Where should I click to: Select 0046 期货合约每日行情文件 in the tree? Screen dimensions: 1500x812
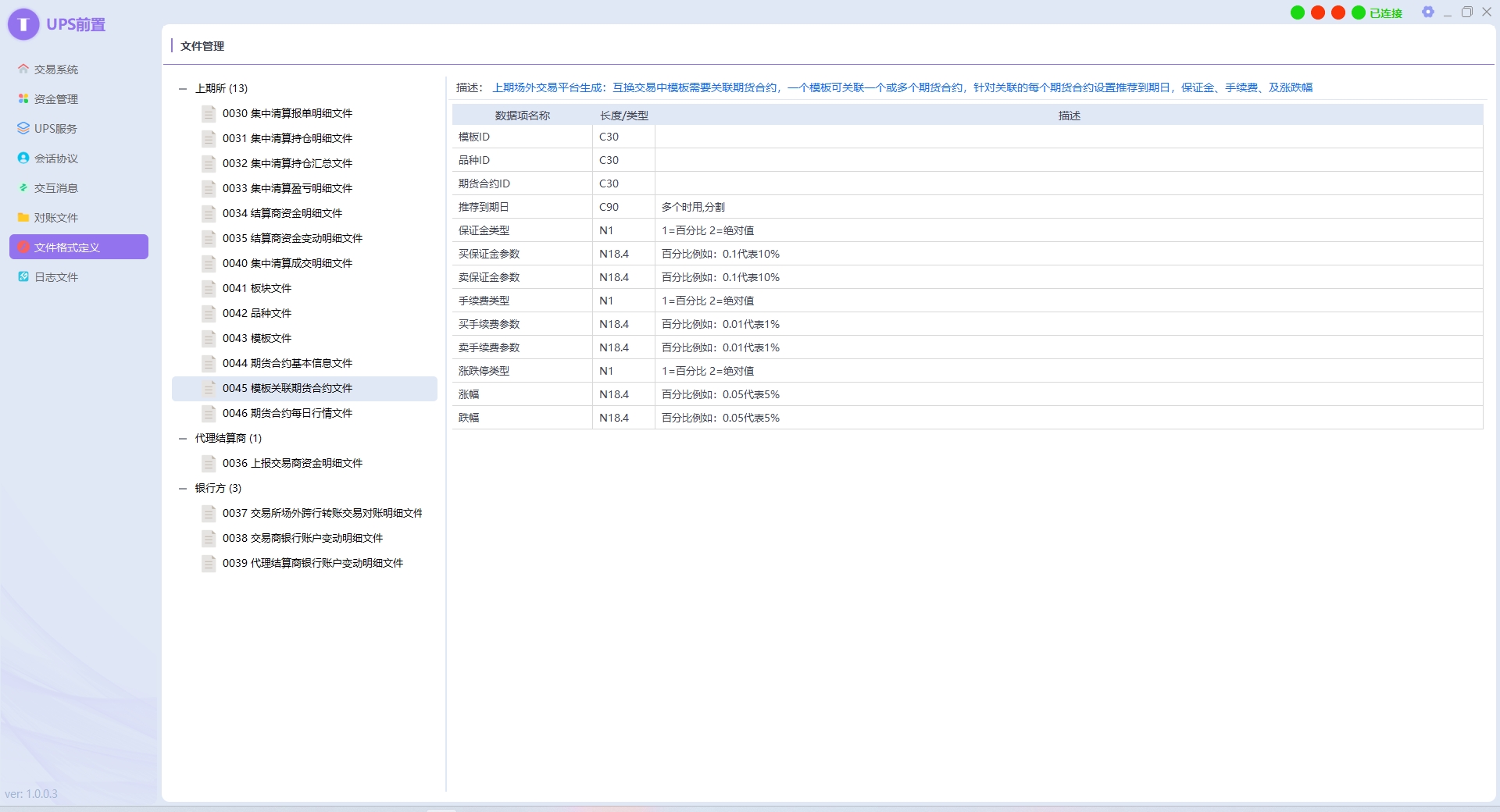coord(305,413)
